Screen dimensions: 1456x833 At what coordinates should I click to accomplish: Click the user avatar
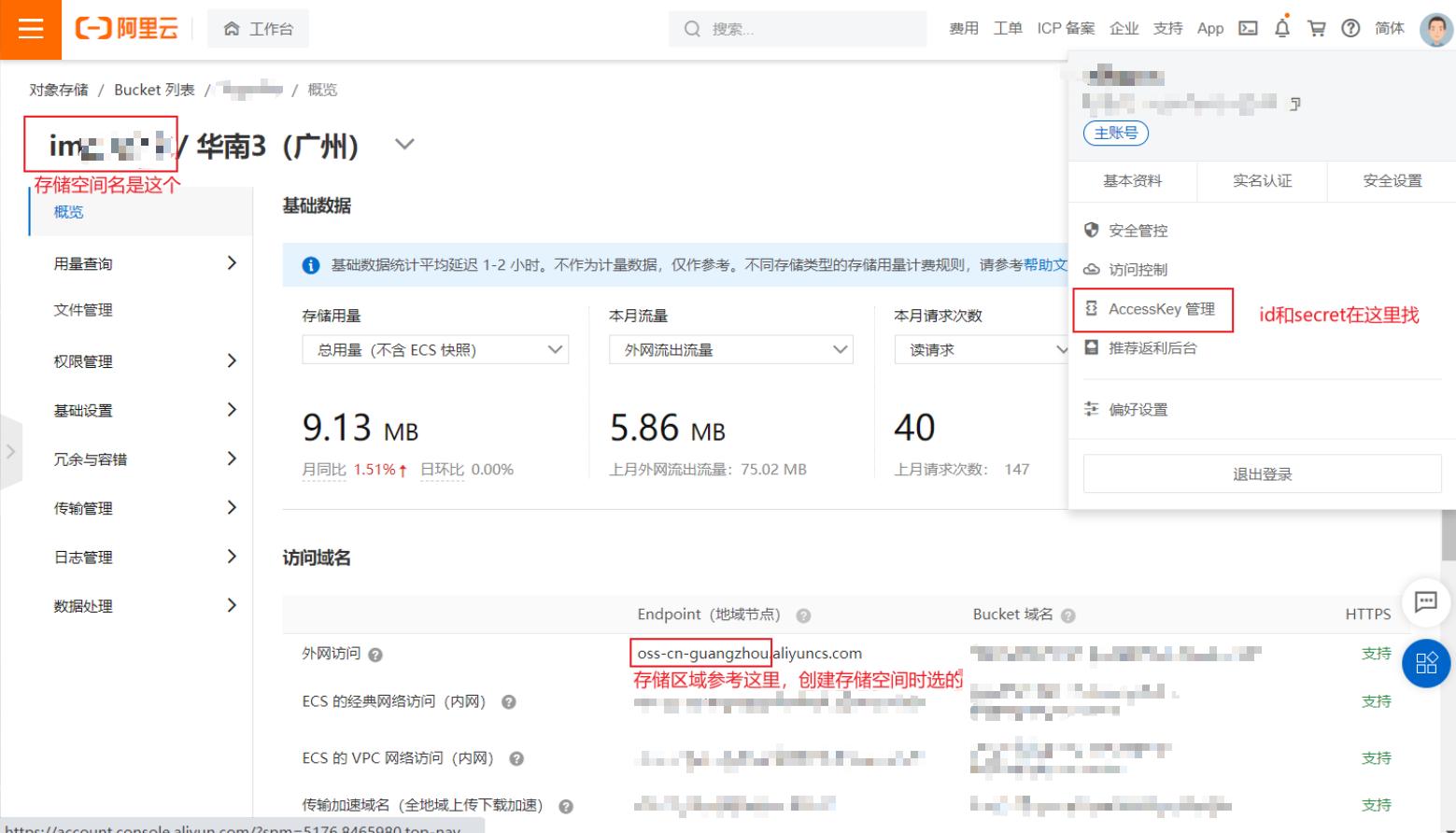pyautogui.click(x=1436, y=29)
